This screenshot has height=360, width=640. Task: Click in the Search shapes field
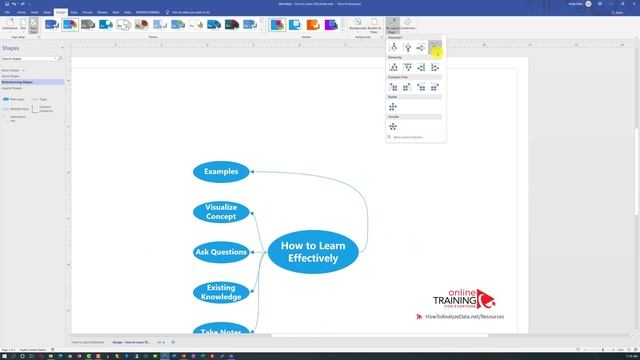click(x=29, y=59)
